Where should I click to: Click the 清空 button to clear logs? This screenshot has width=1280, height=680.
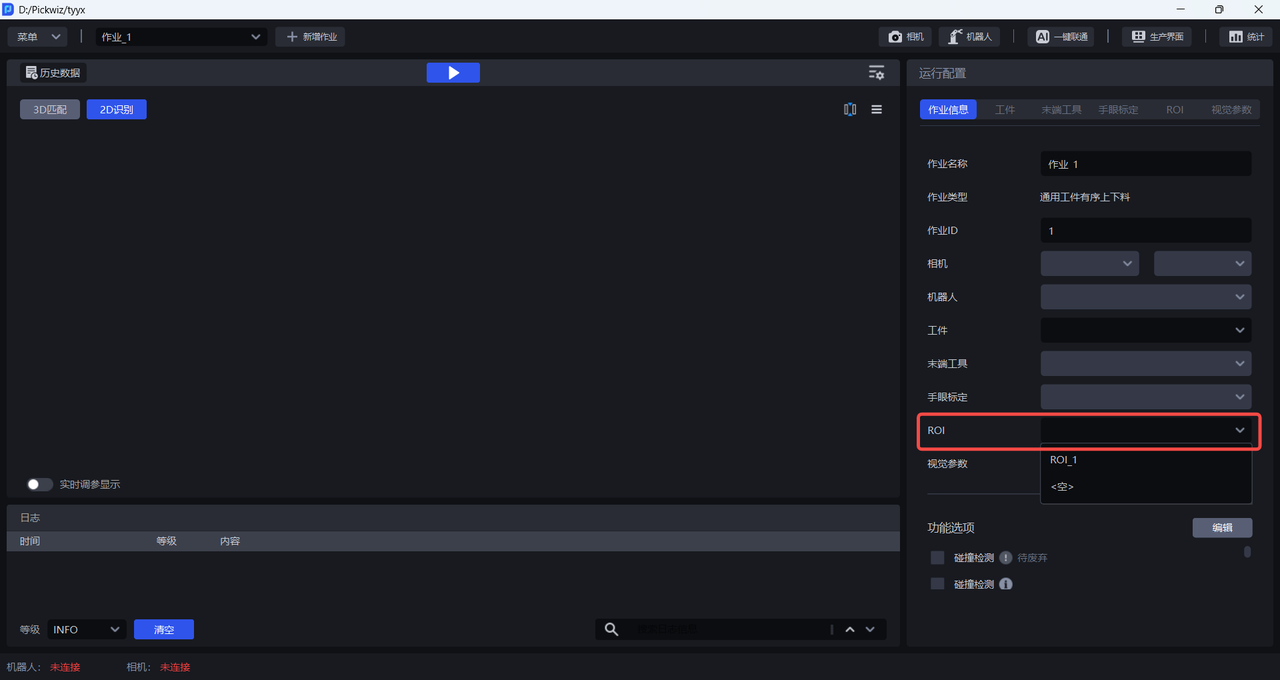(164, 629)
